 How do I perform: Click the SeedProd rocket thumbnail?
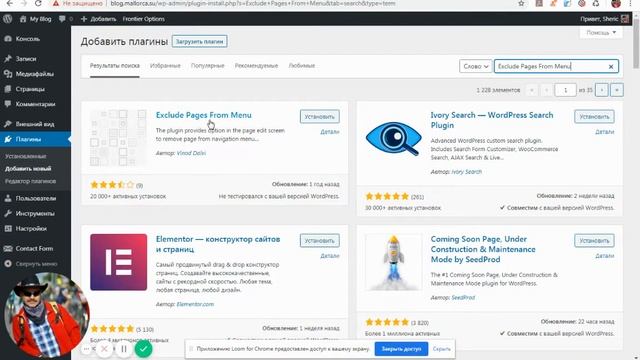click(x=393, y=262)
